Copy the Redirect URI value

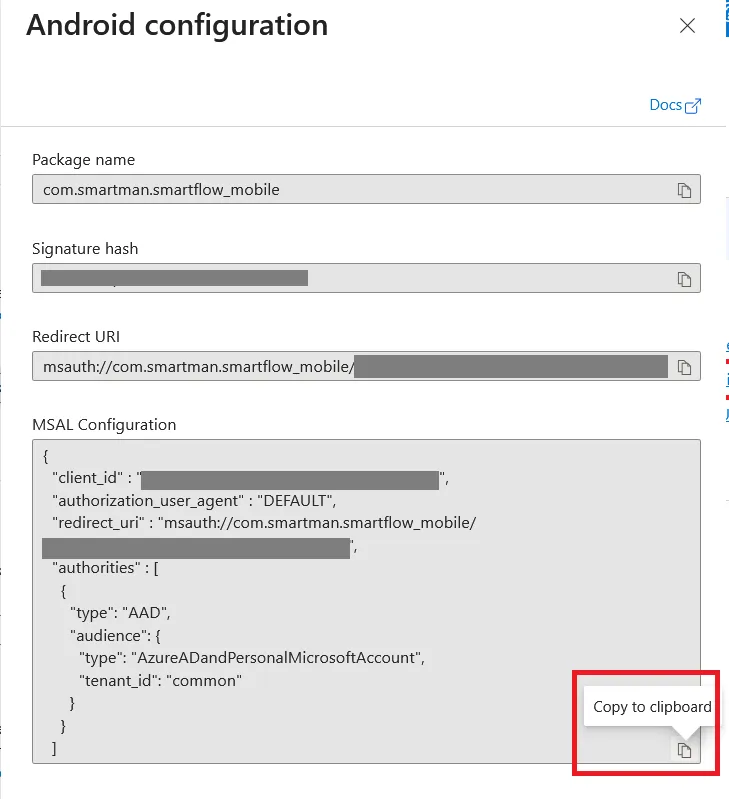click(x=684, y=367)
